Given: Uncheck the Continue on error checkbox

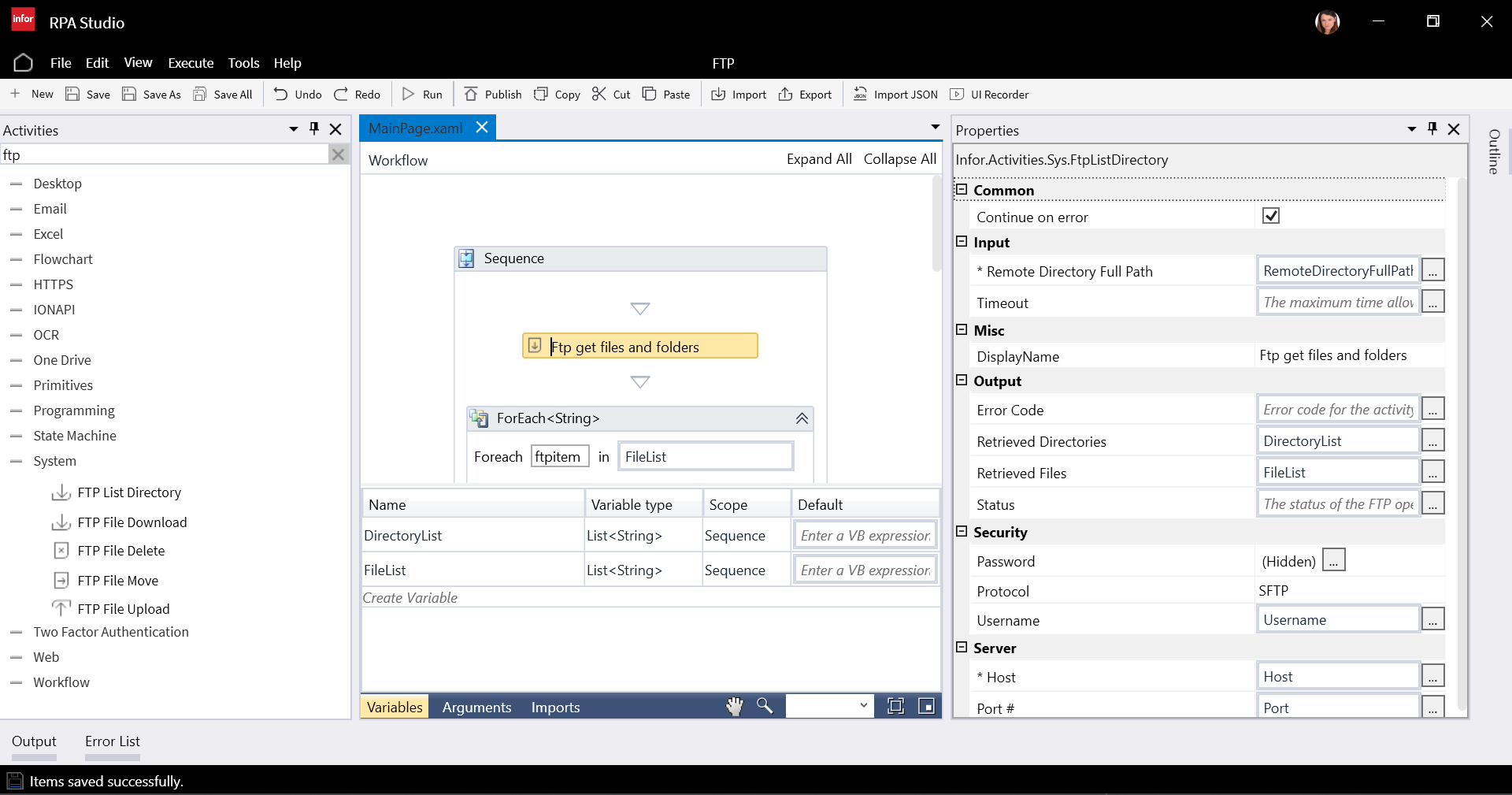Looking at the screenshot, I should click(1270, 216).
